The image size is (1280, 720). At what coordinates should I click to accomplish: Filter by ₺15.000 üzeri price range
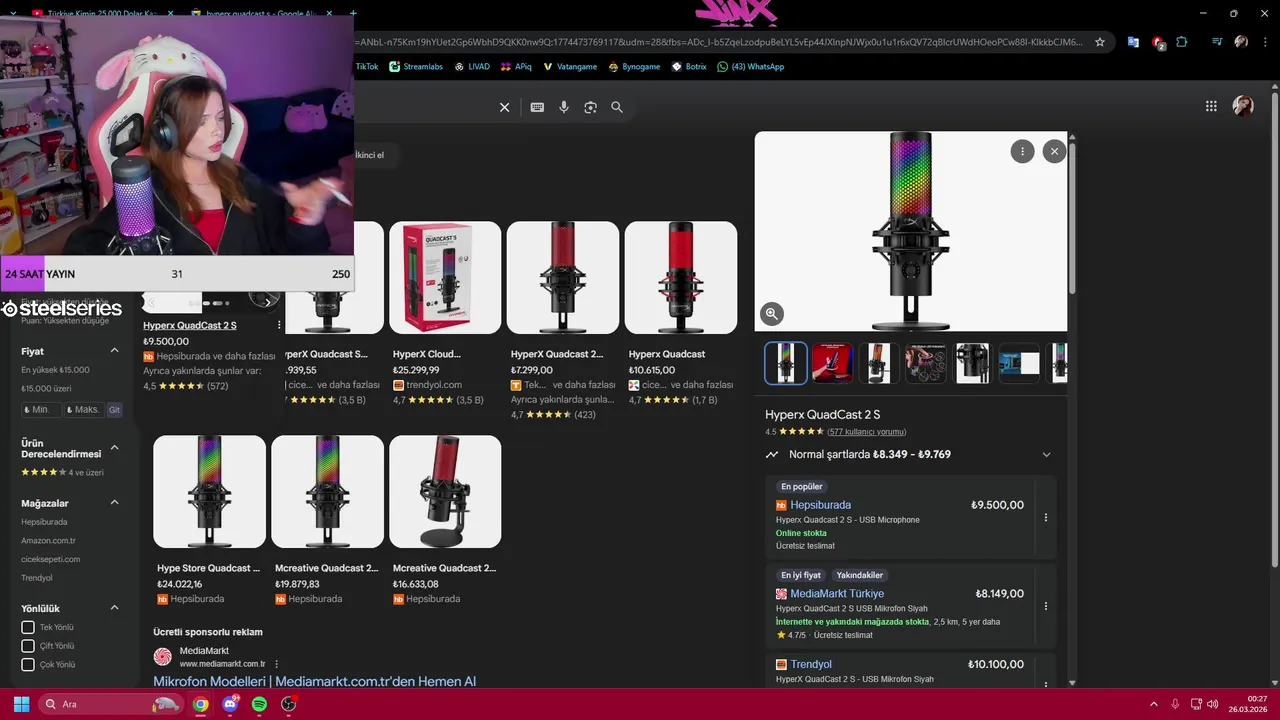(46, 388)
